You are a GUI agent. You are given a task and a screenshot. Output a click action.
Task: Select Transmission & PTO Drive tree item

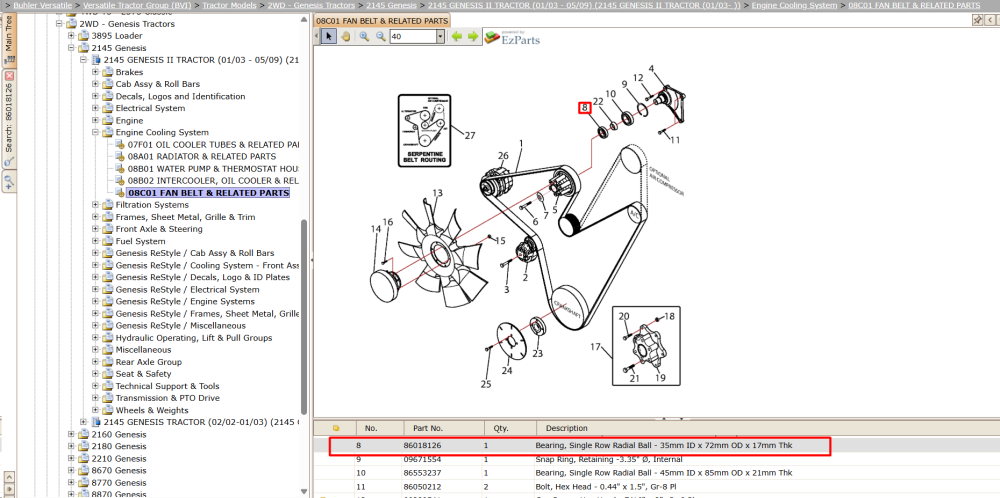coord(168,398)
